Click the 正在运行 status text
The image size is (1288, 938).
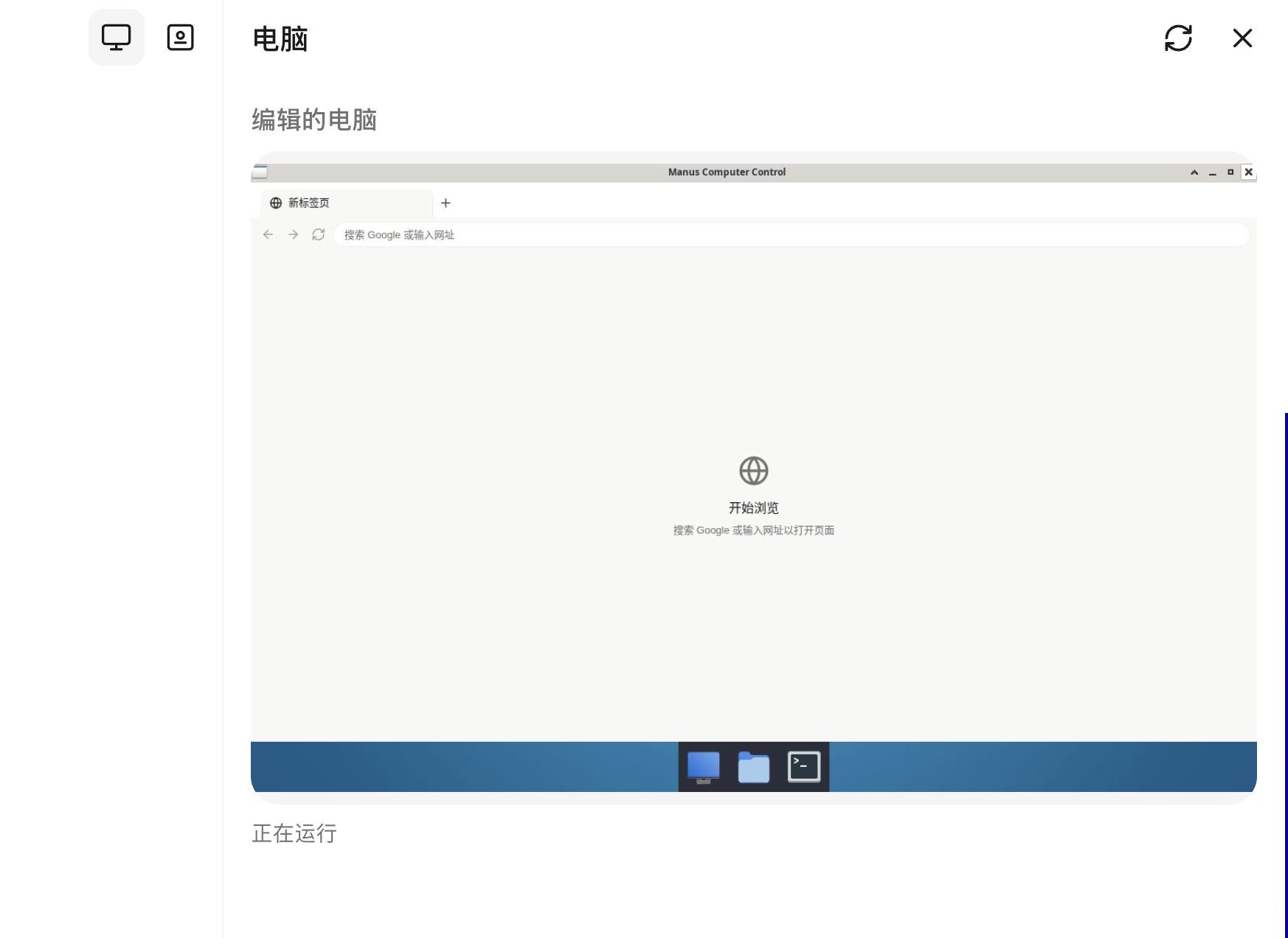click(294, 834)
